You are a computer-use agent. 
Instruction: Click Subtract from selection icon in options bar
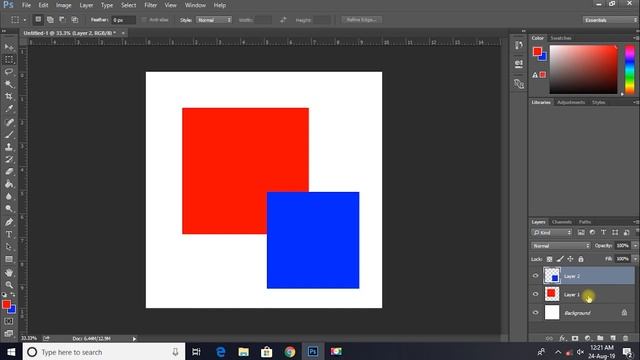(x=62, y=20)
